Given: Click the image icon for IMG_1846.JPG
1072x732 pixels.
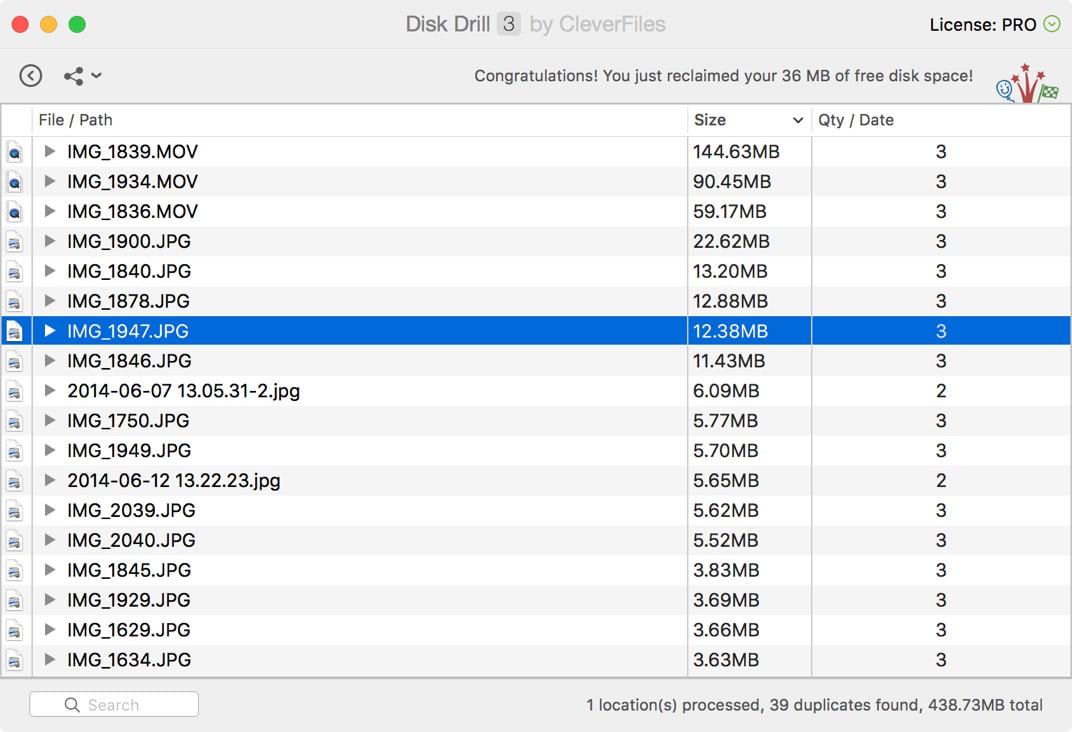Looking at the screenshot, I should coord(14,362).
